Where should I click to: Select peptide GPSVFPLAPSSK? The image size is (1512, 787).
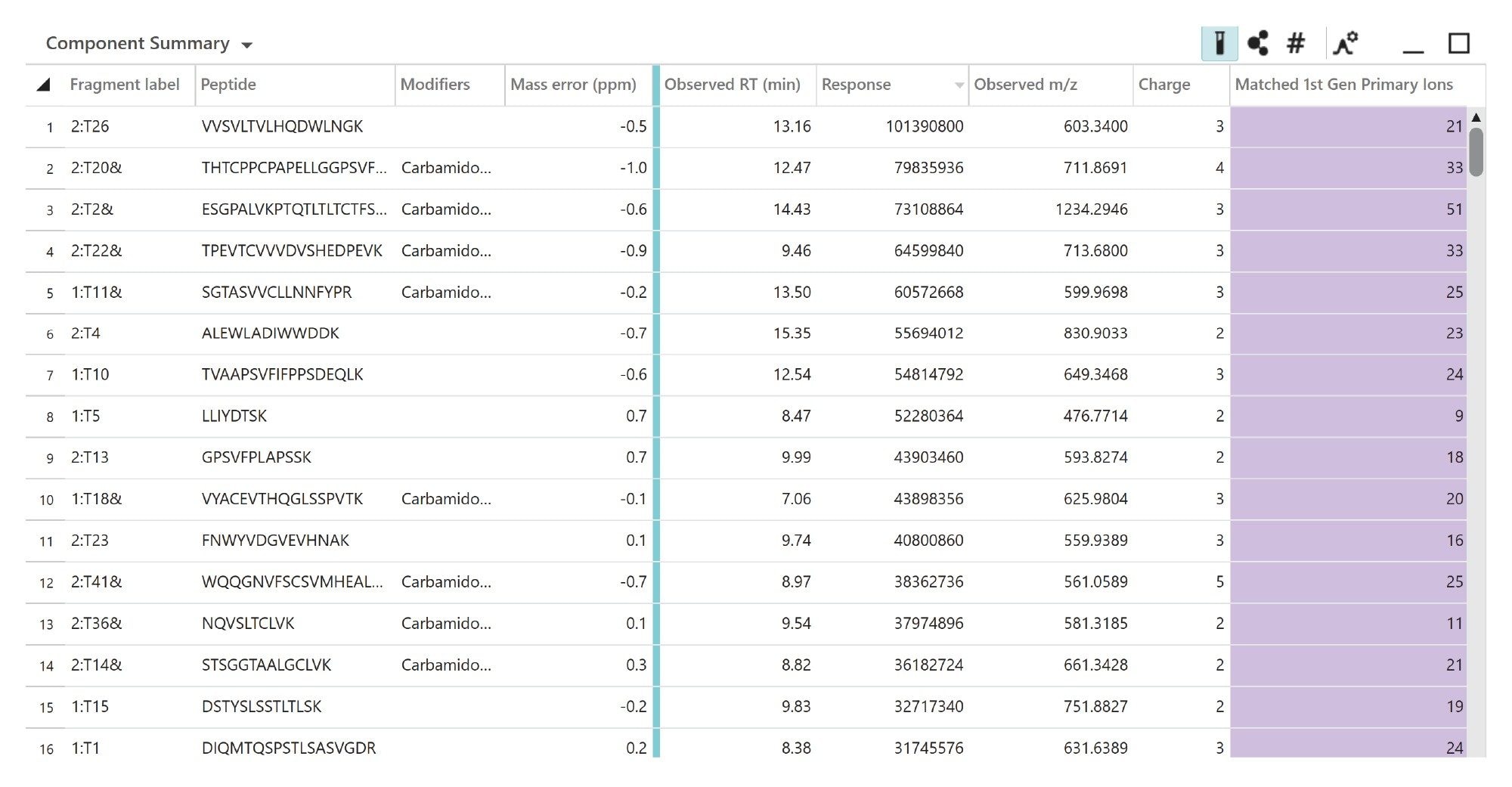[x=256, y=458]
